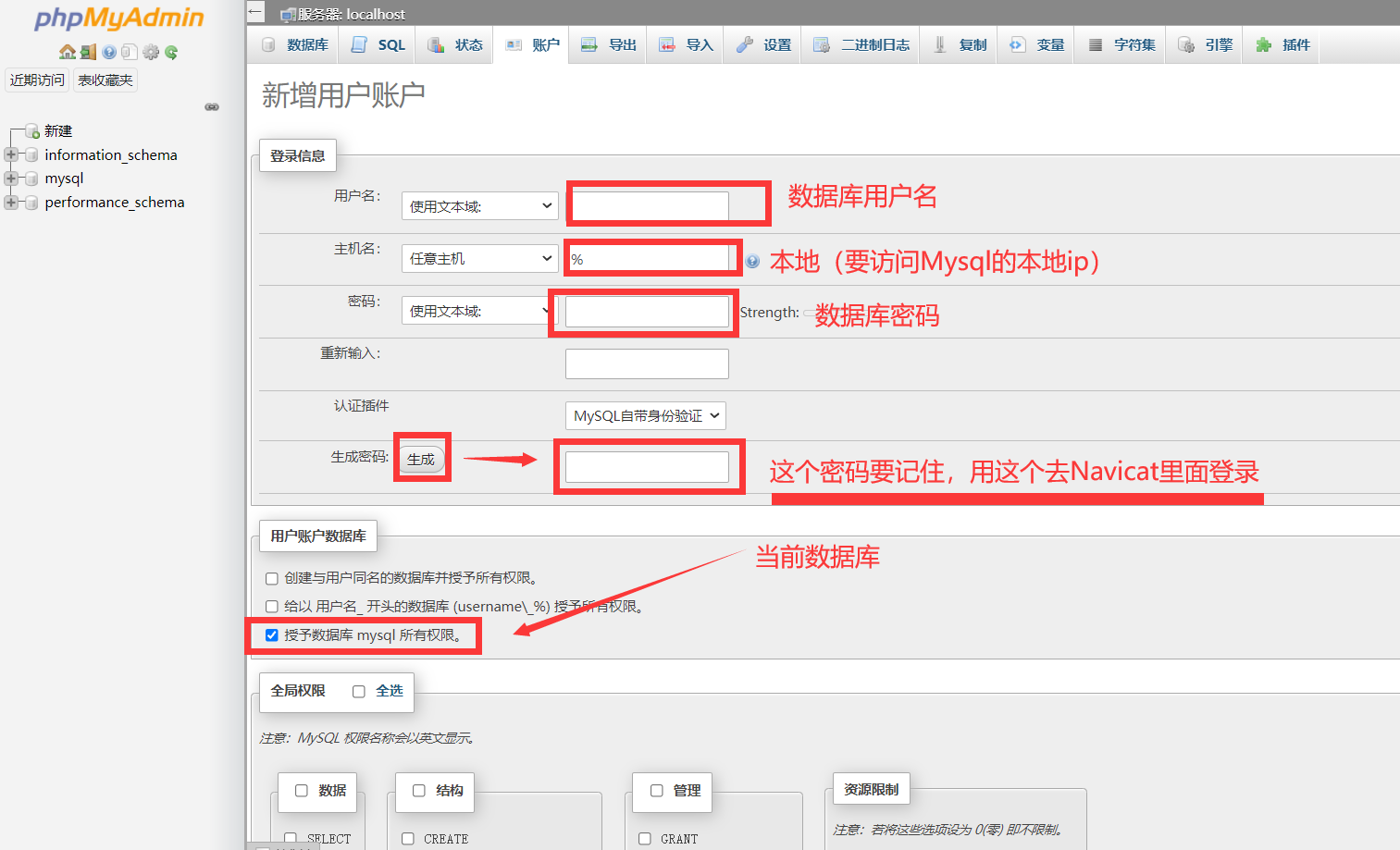Click the 设置 wrench tab icon
The width and height of the screenshot is (1400, 850).
click(x=745, y=44)
